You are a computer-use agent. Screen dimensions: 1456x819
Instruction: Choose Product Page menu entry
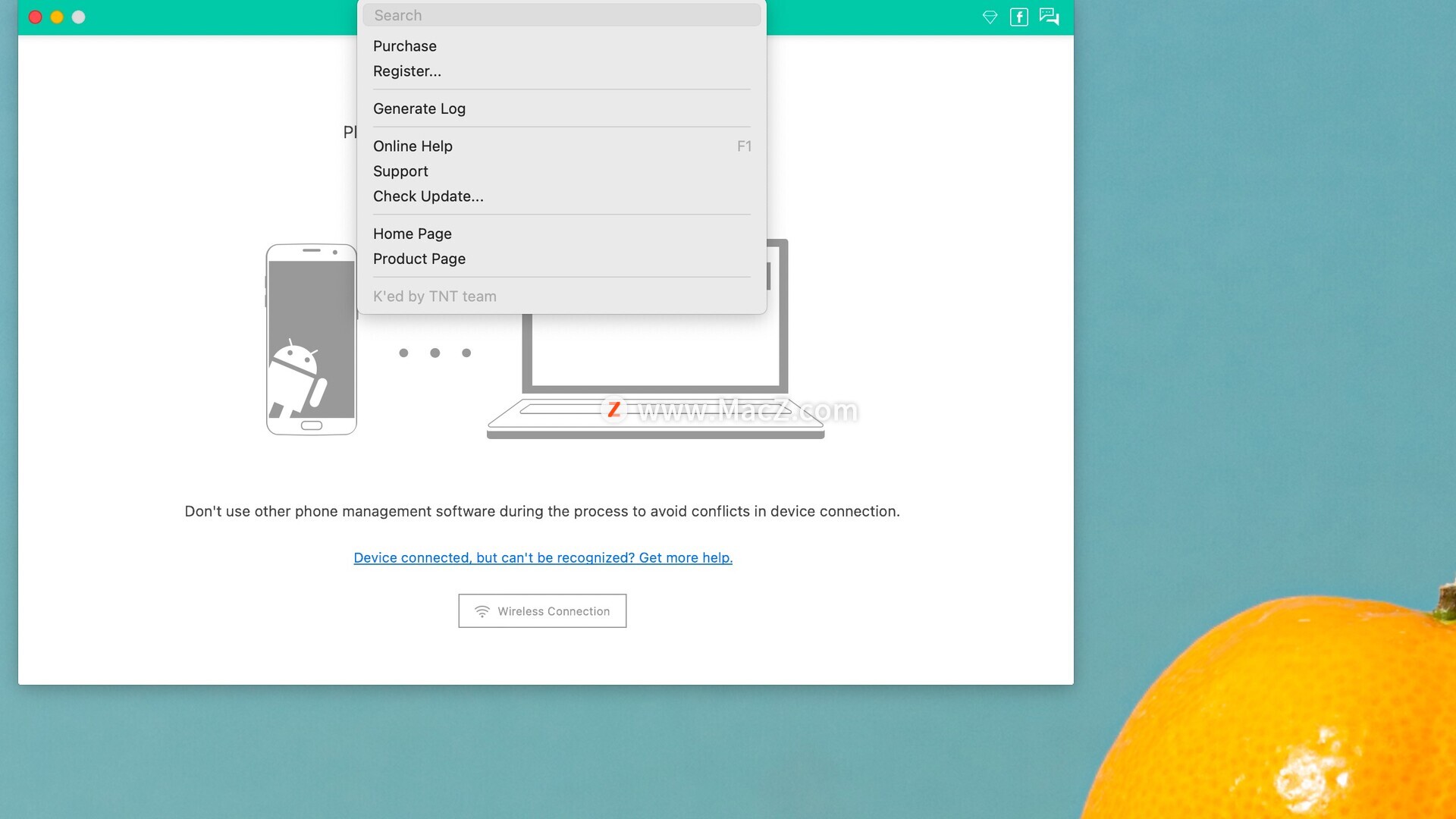562,259
